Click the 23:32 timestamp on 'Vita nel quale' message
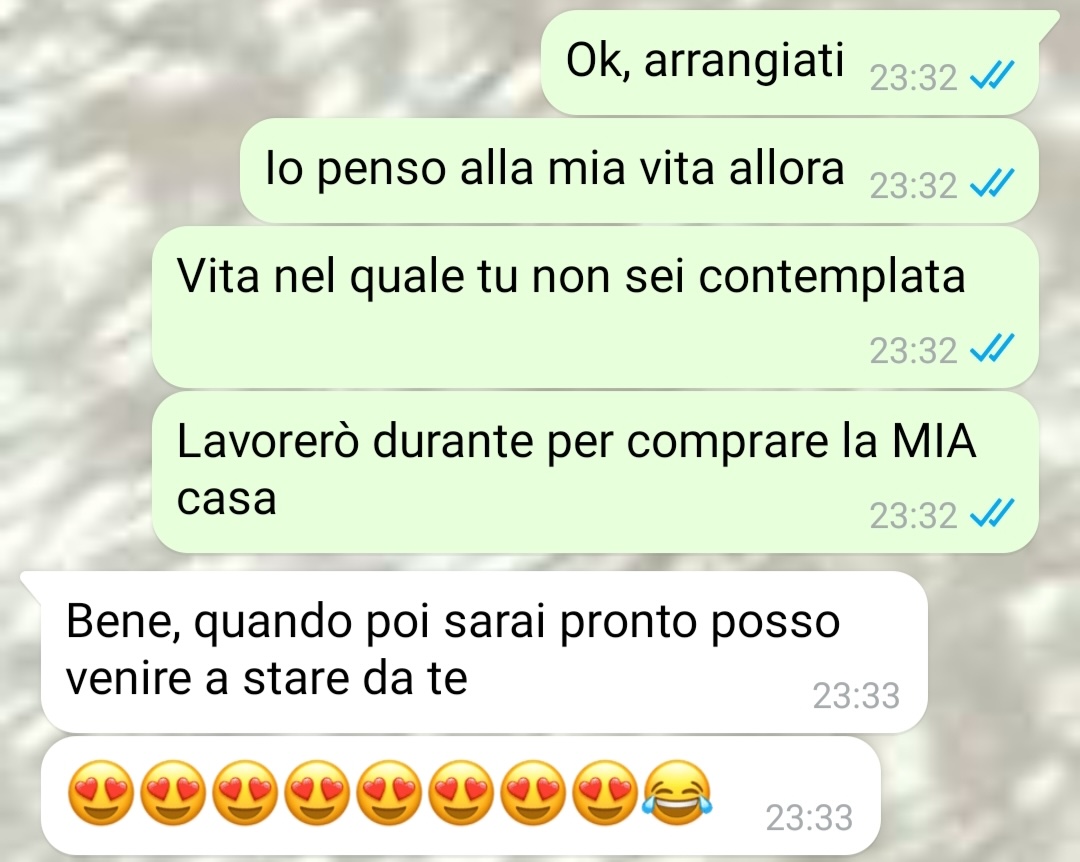The height and width of the screenshot is (862, 1080). [913, 350]
